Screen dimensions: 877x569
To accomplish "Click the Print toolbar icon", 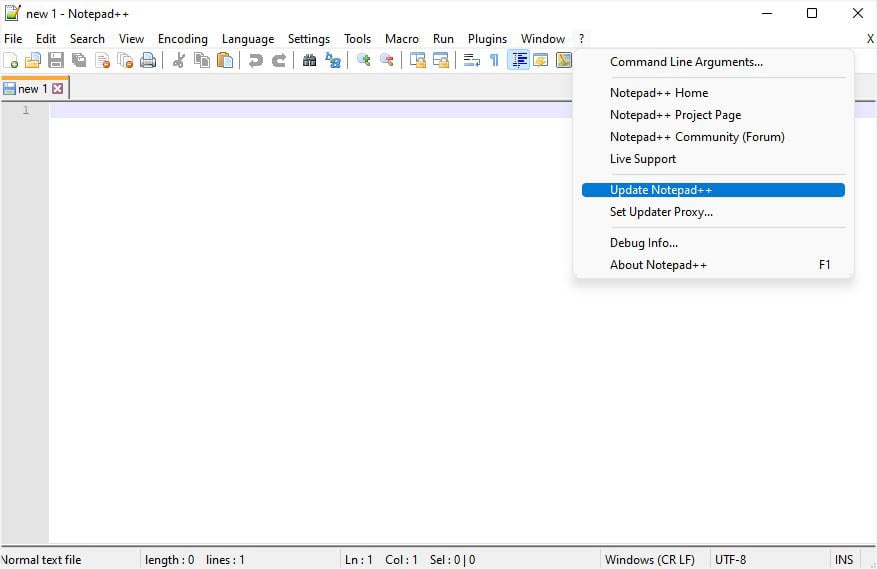I will click(x=148, y=60).
